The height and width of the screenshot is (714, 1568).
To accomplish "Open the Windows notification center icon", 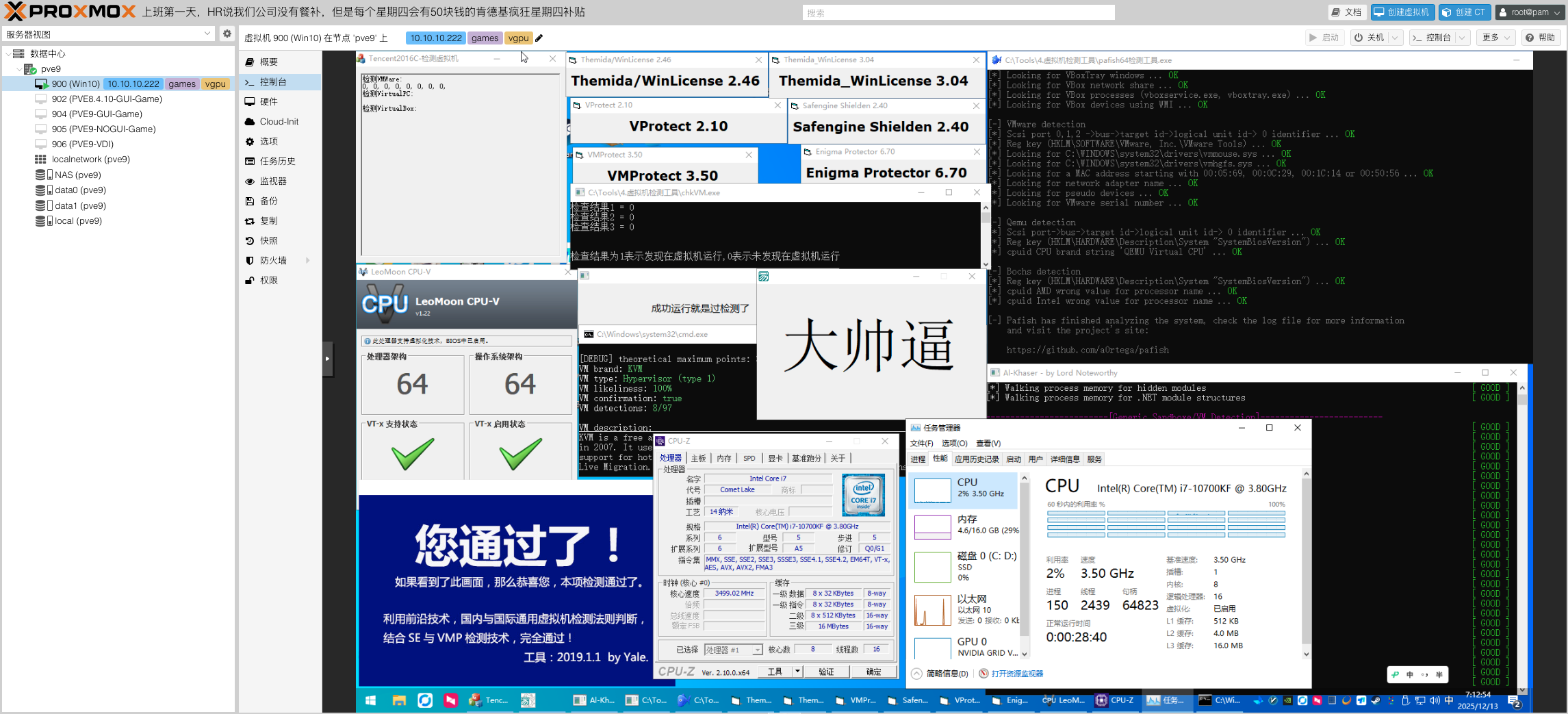I will (1514, 701).
